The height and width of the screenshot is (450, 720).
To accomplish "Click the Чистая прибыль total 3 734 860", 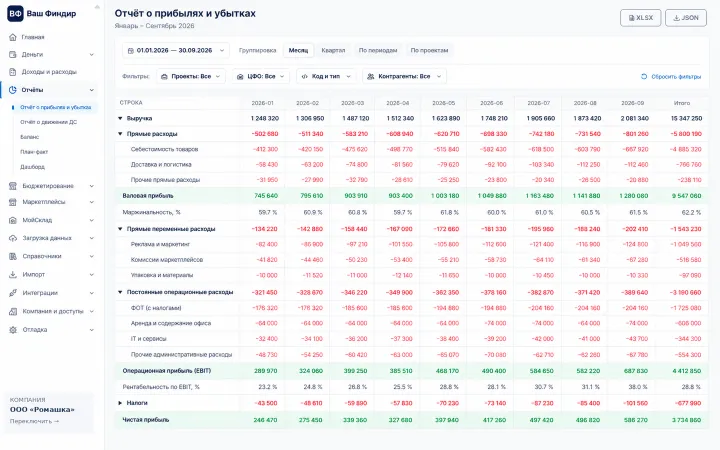I will point(686,420).
